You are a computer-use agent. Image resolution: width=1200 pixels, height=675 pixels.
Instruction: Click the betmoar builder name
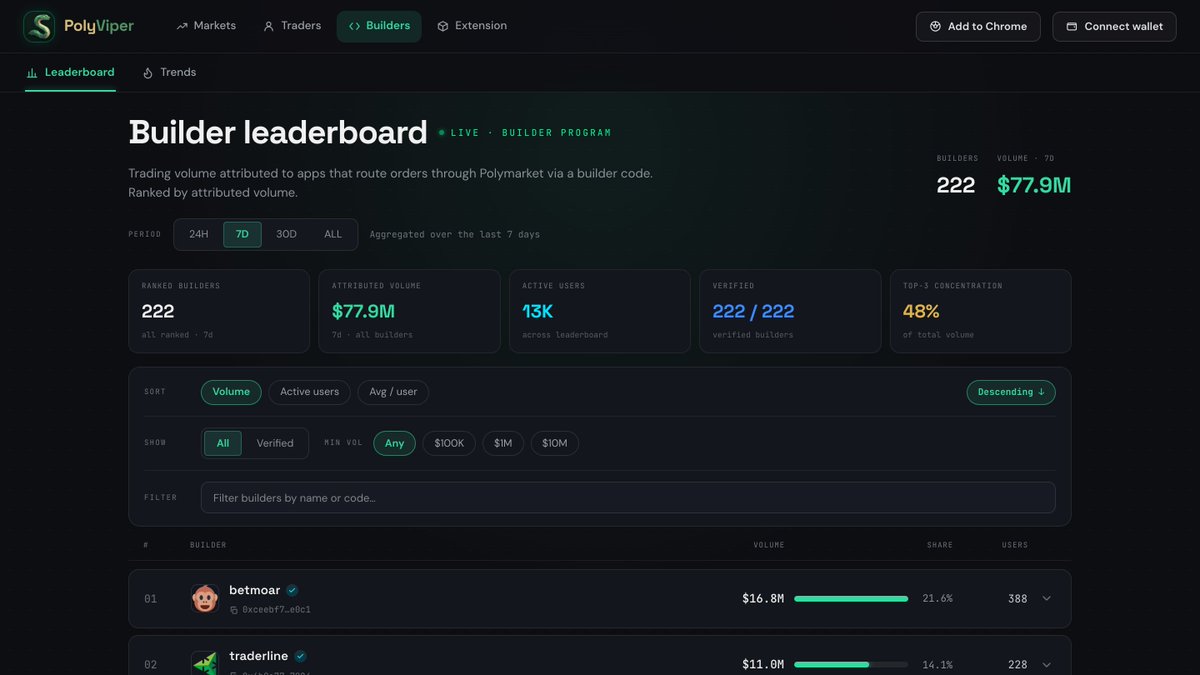(255, 590)
